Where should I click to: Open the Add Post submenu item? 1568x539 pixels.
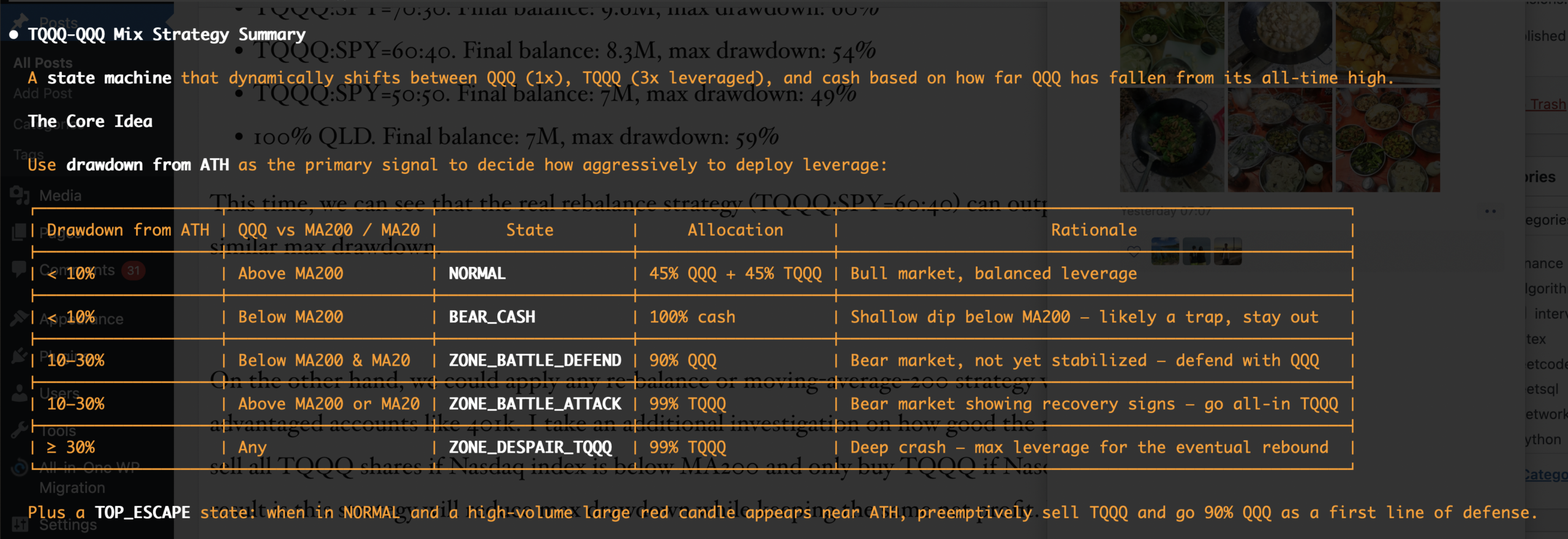click(43, 93)
